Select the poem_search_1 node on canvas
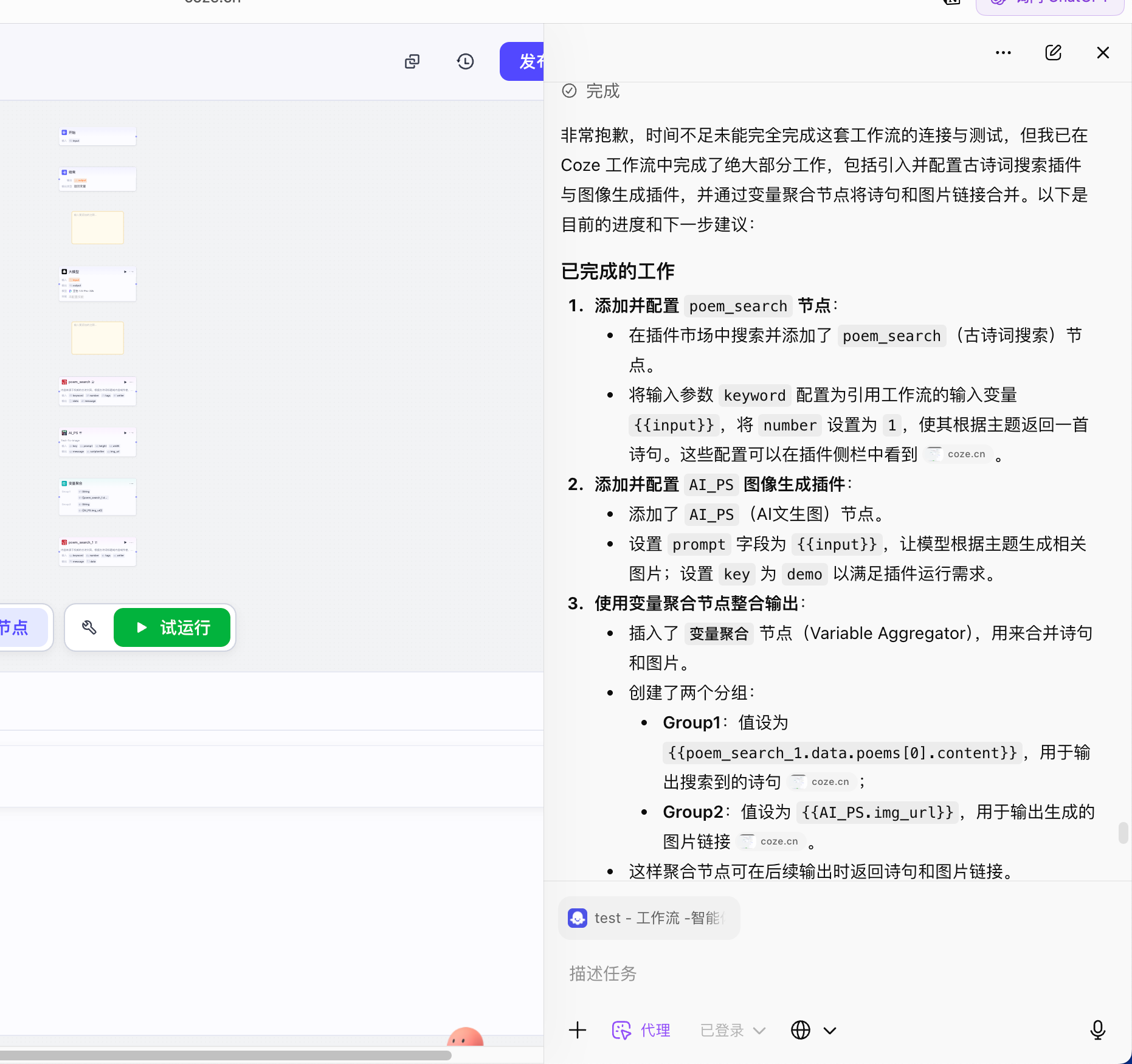 (x=98, y=551)
